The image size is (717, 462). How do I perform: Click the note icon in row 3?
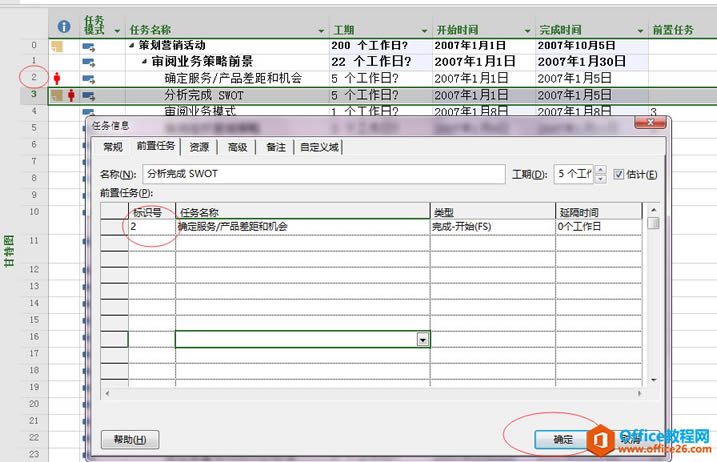[57, 95]
